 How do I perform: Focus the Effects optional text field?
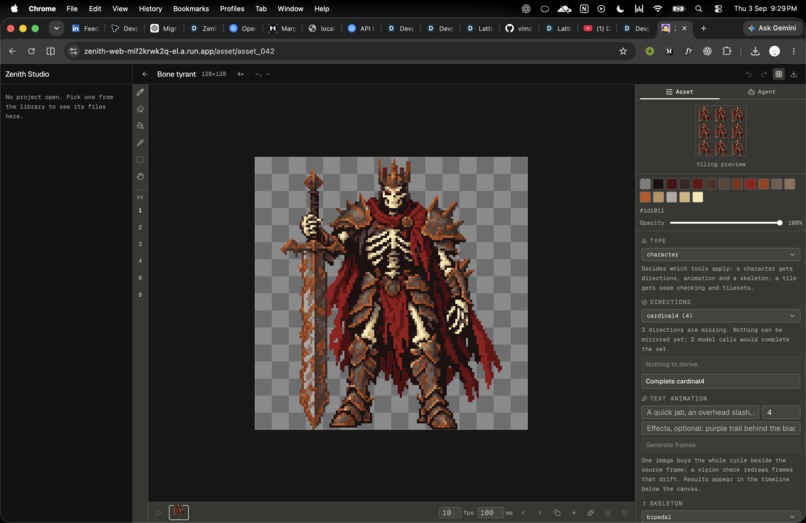click(720, 428)
